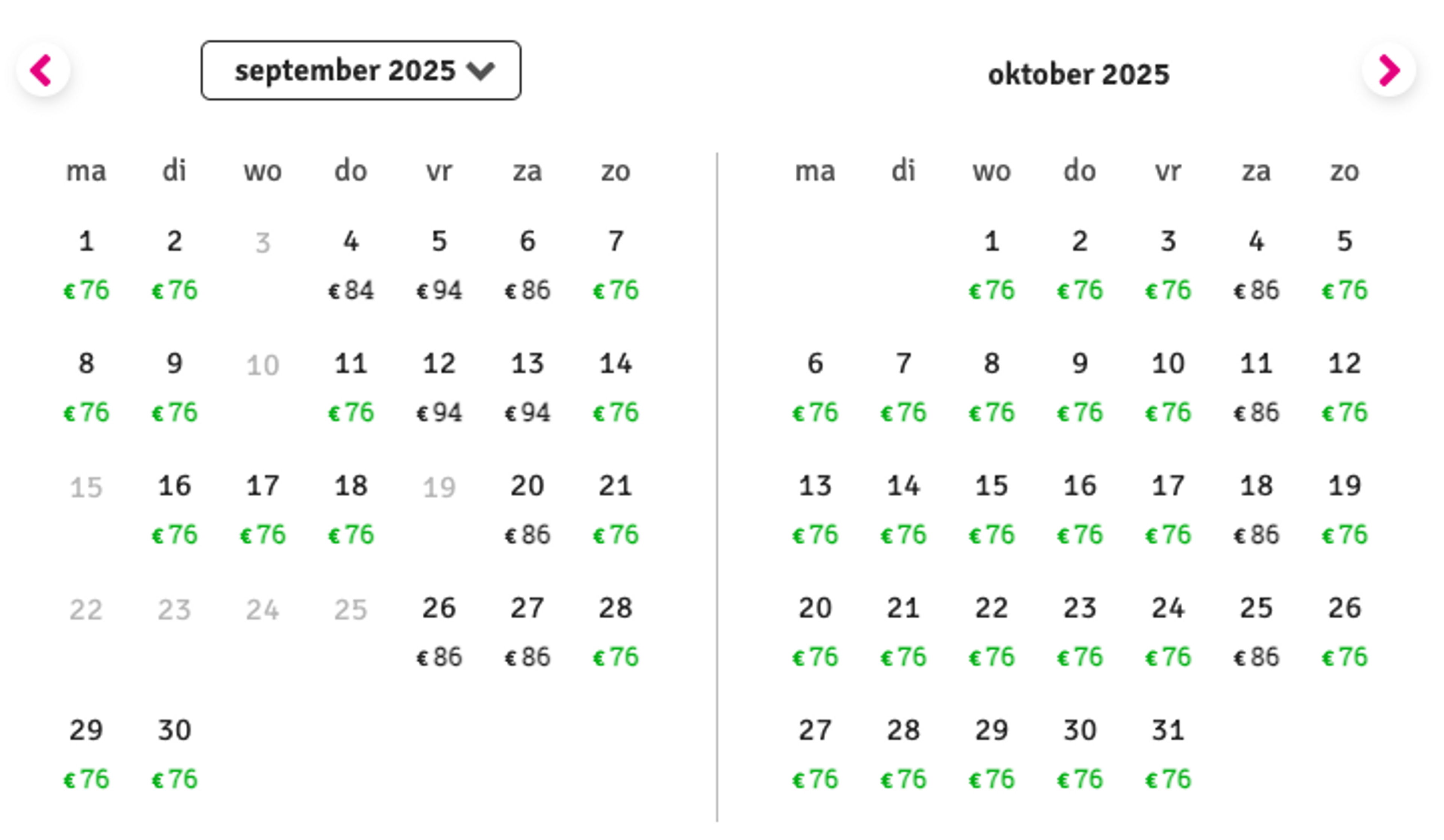Select September 26 date cell
This screenshot has height=840, width=1444.
440,632
